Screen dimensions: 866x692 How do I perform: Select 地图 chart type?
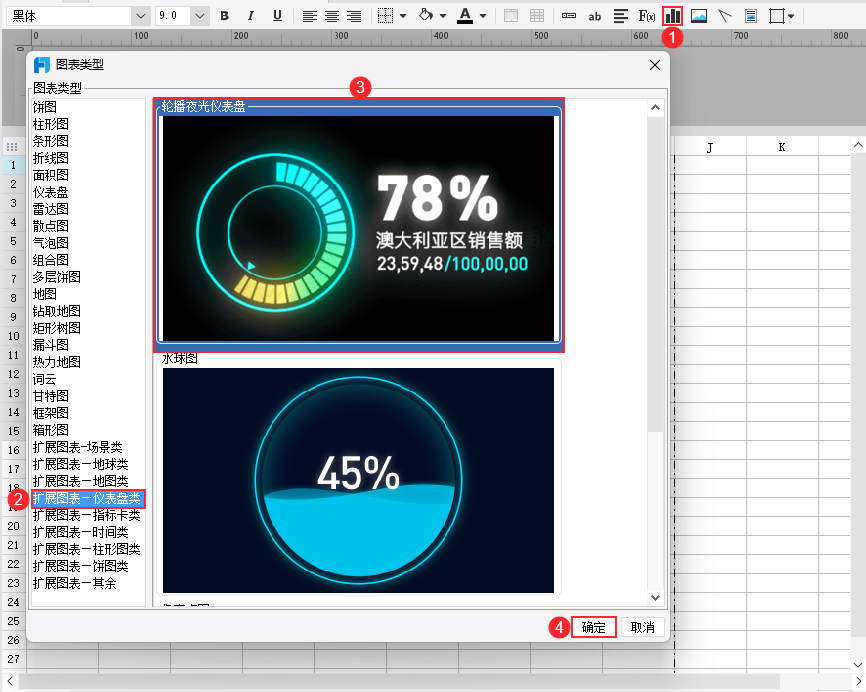pos(45,294)
